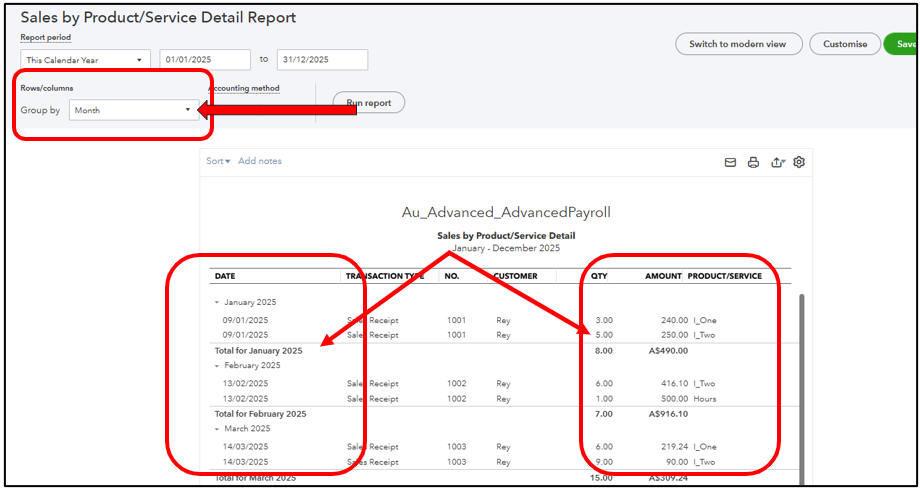Open the Group by Month dropdown

click(134, 110)
